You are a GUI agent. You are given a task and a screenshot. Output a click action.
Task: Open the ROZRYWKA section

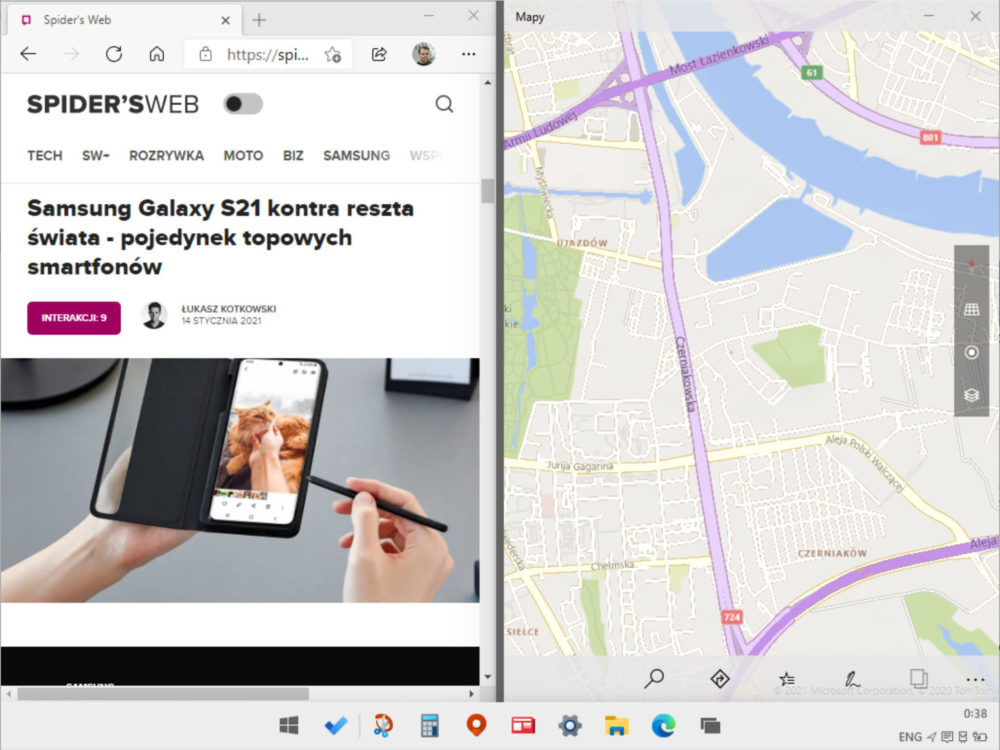(166, 156)
